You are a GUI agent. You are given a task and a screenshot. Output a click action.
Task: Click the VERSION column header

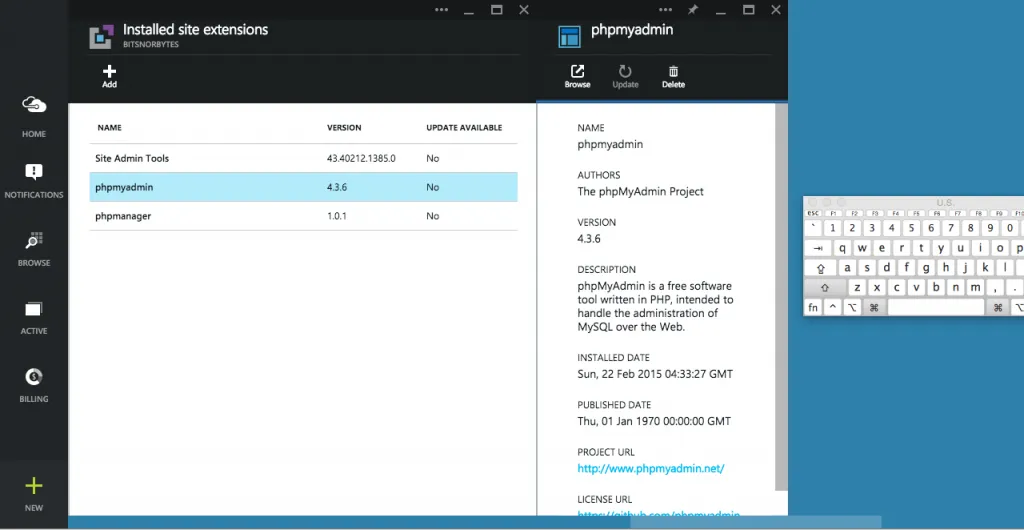point(344,128)
